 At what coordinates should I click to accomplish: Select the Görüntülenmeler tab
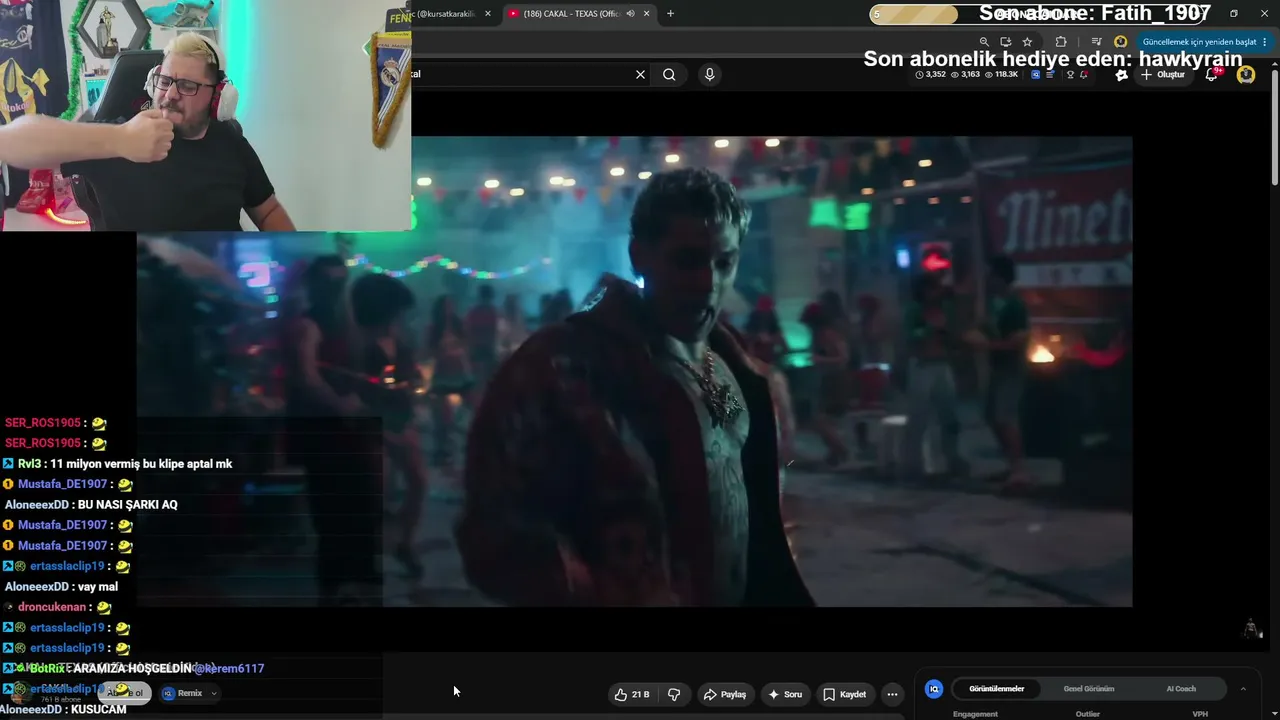pos(996,689)
